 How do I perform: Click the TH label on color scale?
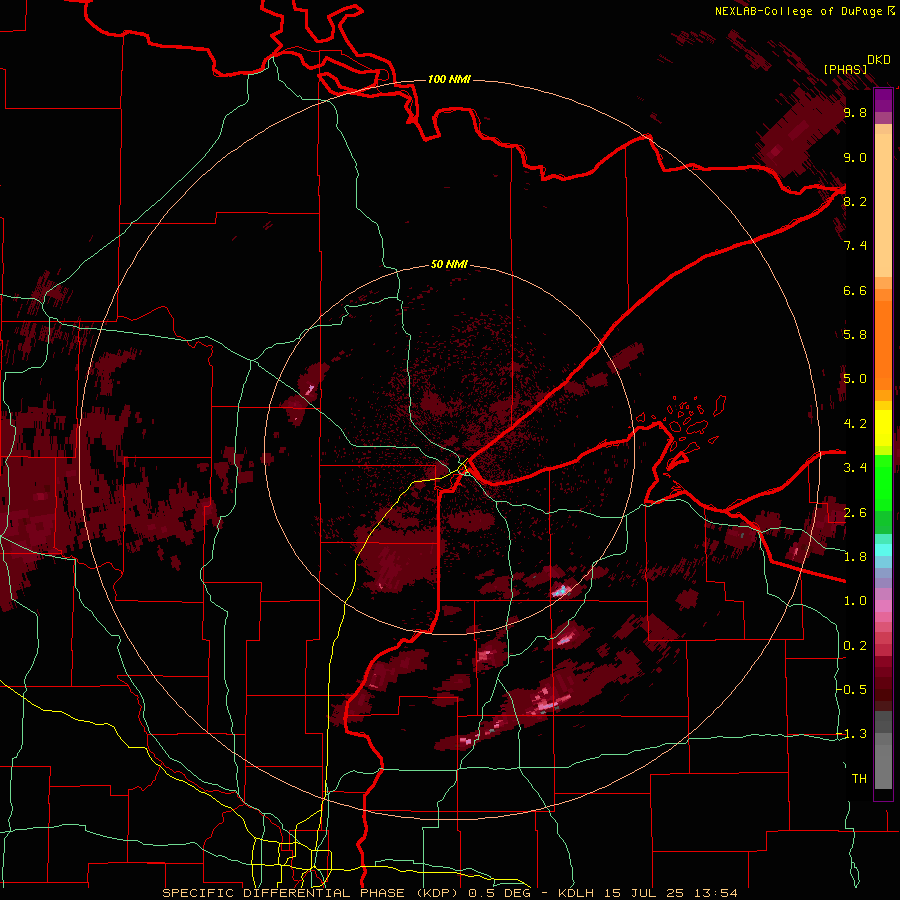[859, 779]
